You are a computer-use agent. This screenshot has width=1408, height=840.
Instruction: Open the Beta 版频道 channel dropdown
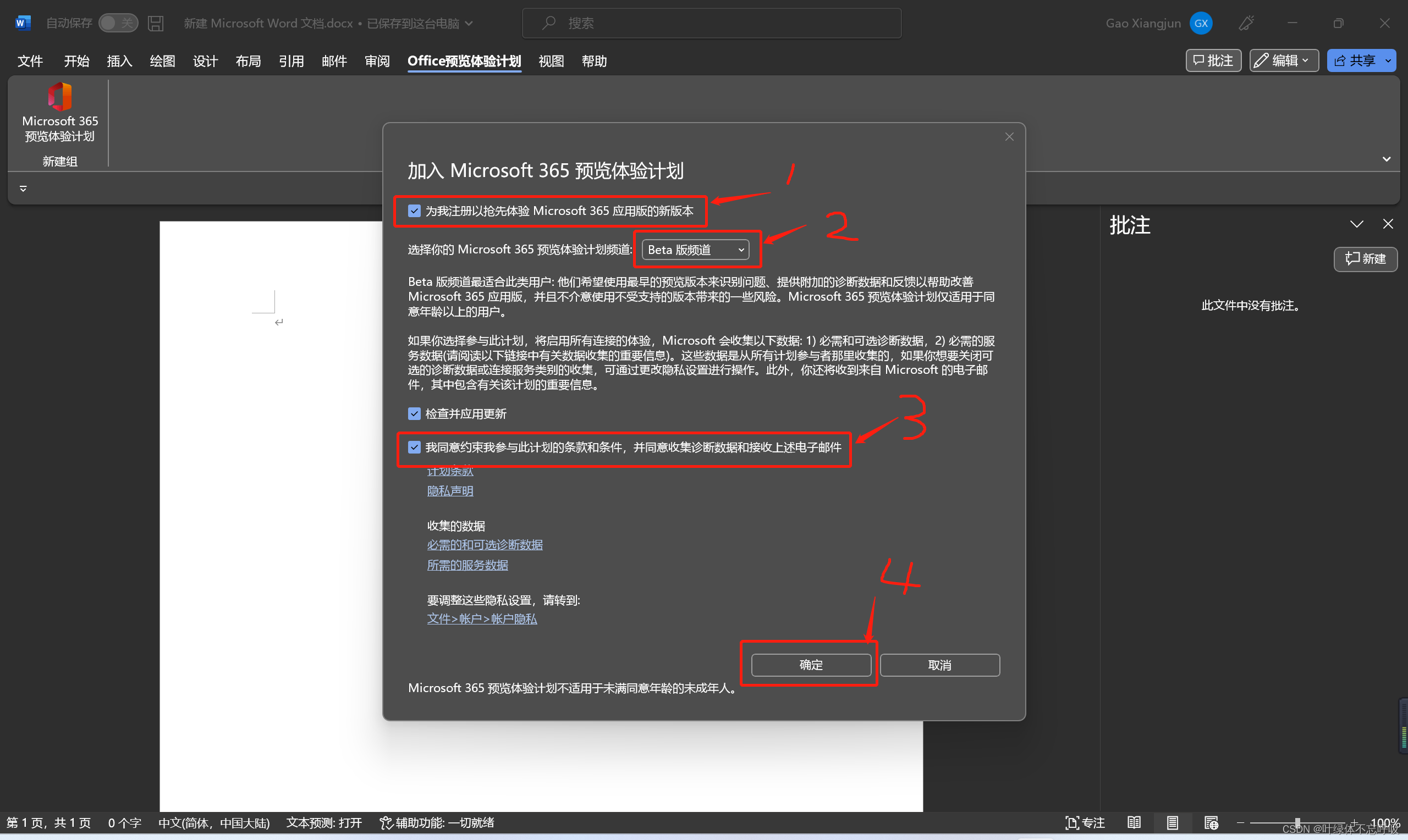pos(695,250)
